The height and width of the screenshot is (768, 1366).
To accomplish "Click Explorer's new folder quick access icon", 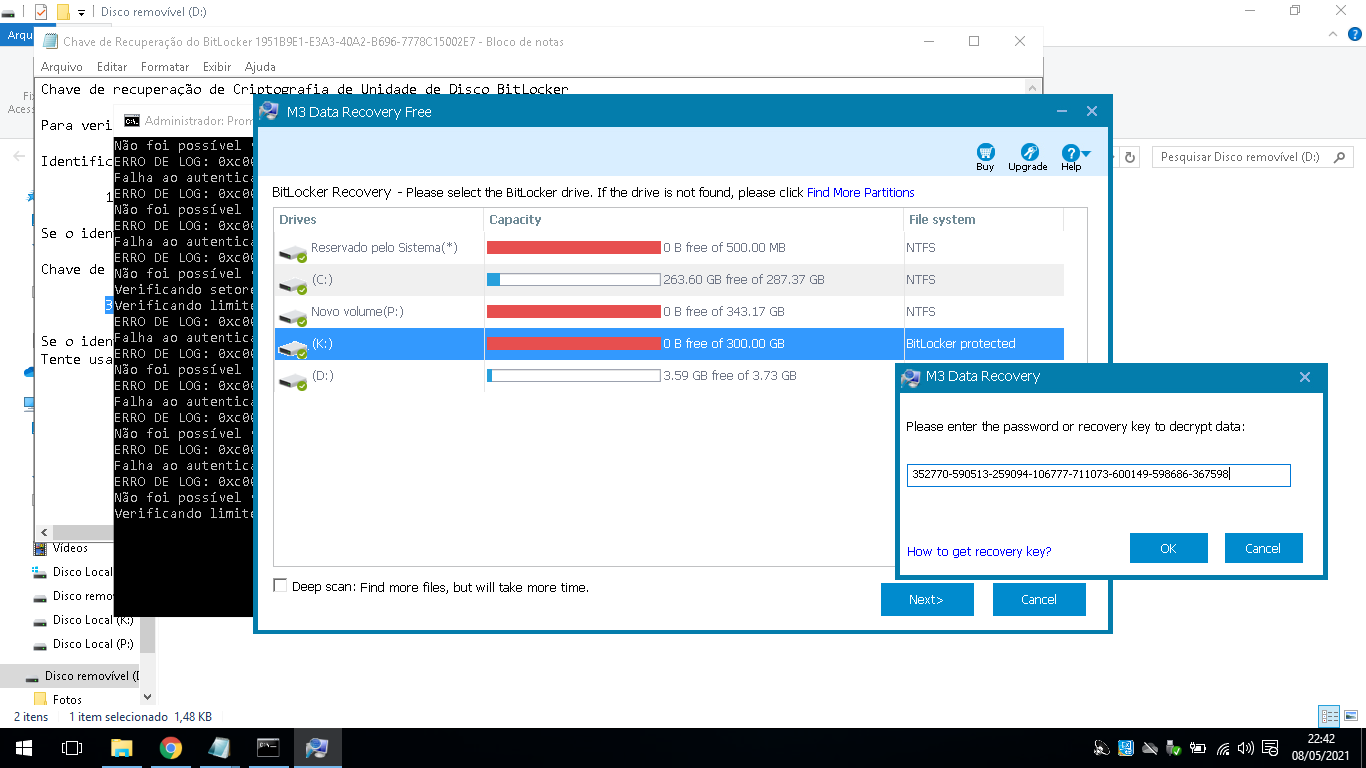I will [x=63, y=12].
